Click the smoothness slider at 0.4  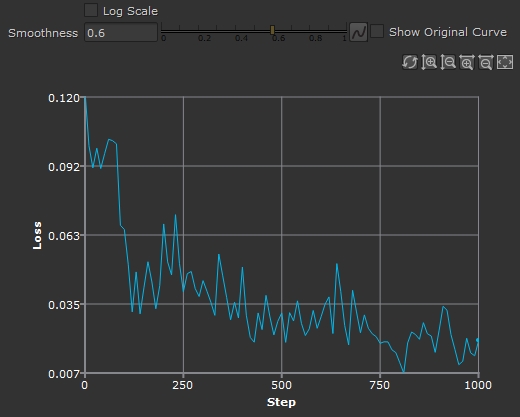pos(236,30)
